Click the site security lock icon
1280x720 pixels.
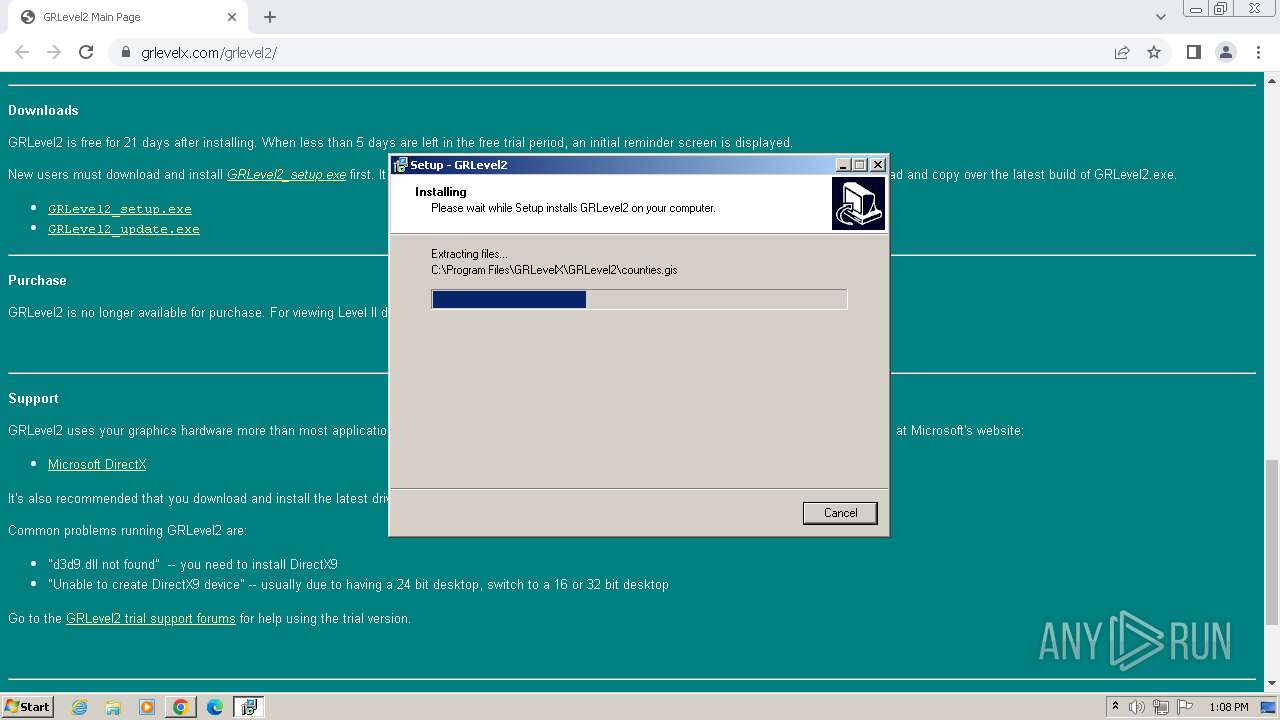click(126, 52)
